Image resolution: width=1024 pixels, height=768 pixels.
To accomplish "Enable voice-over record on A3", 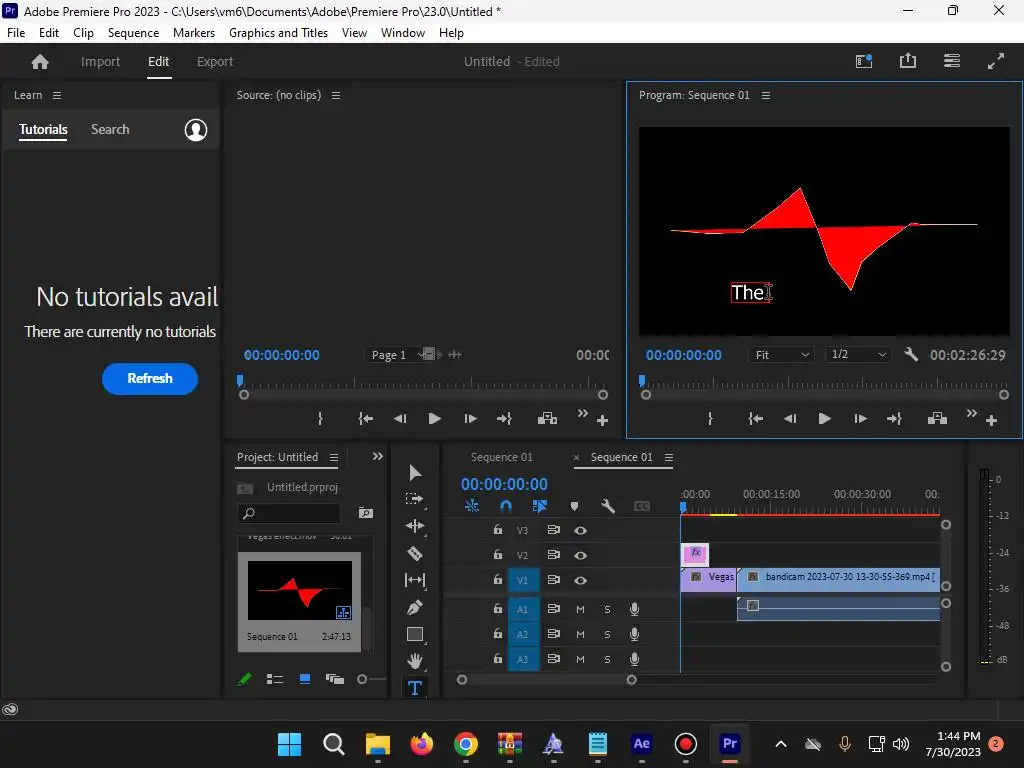I will pyautogui.click(x=634, y=659).
